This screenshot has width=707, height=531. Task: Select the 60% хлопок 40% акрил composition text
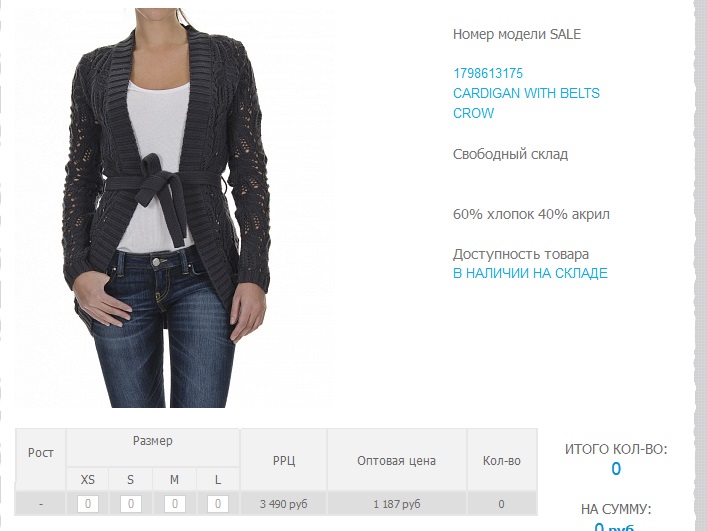click(x=531, y=214)
